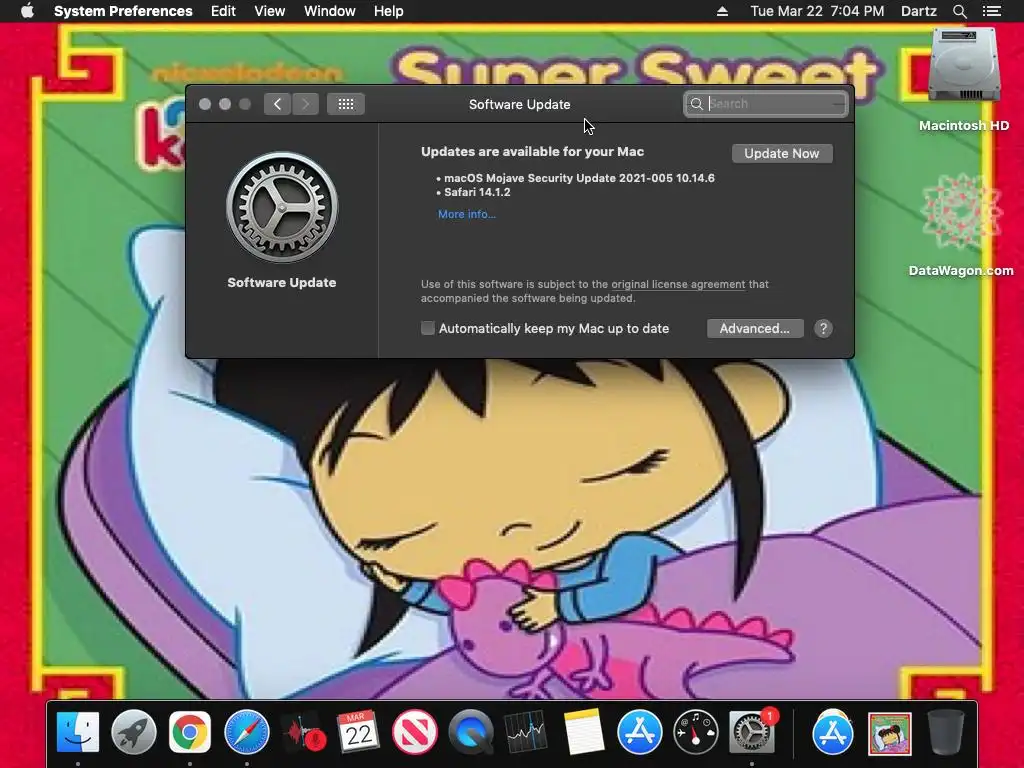Launch Google Chrome from the Dock

tap(190, 732)
